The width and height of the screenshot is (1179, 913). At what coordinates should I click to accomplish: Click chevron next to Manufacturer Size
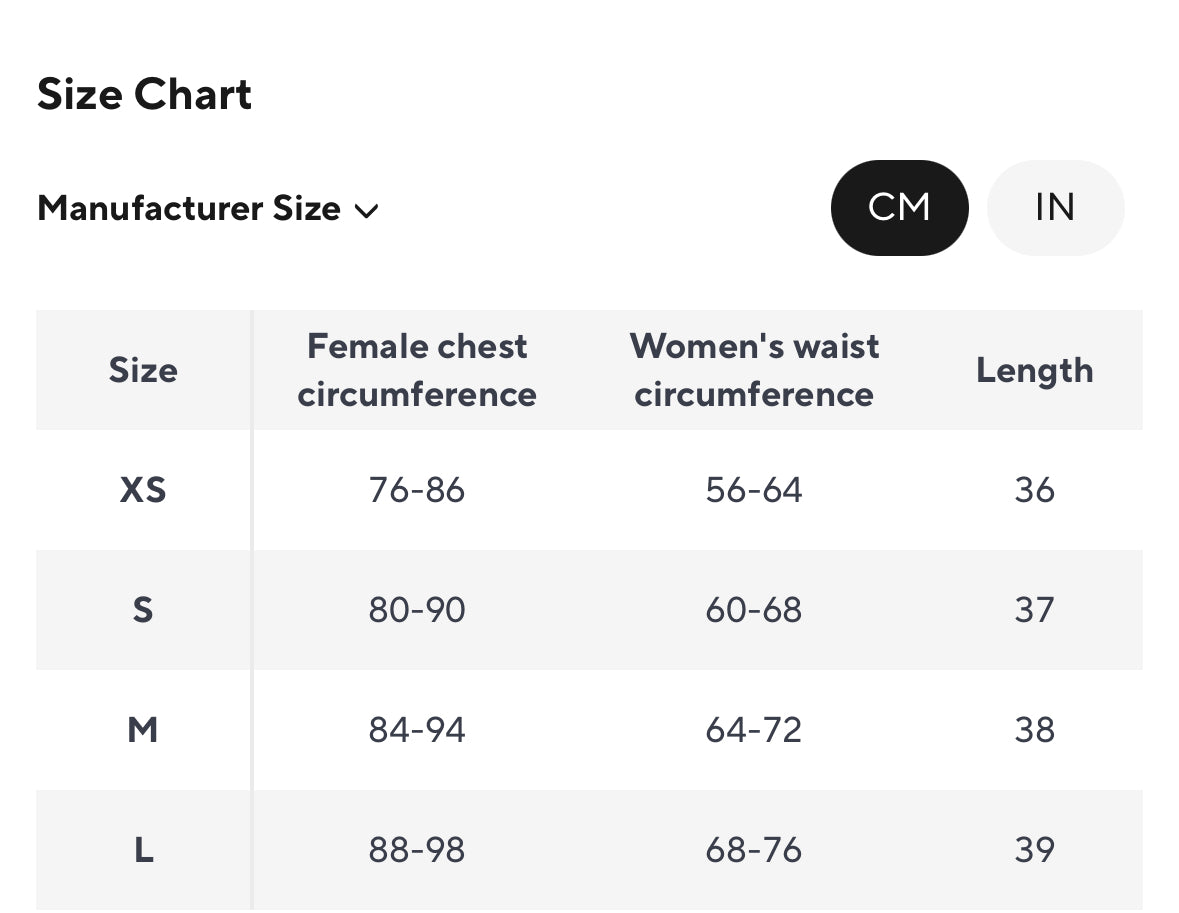coord(367,211)
